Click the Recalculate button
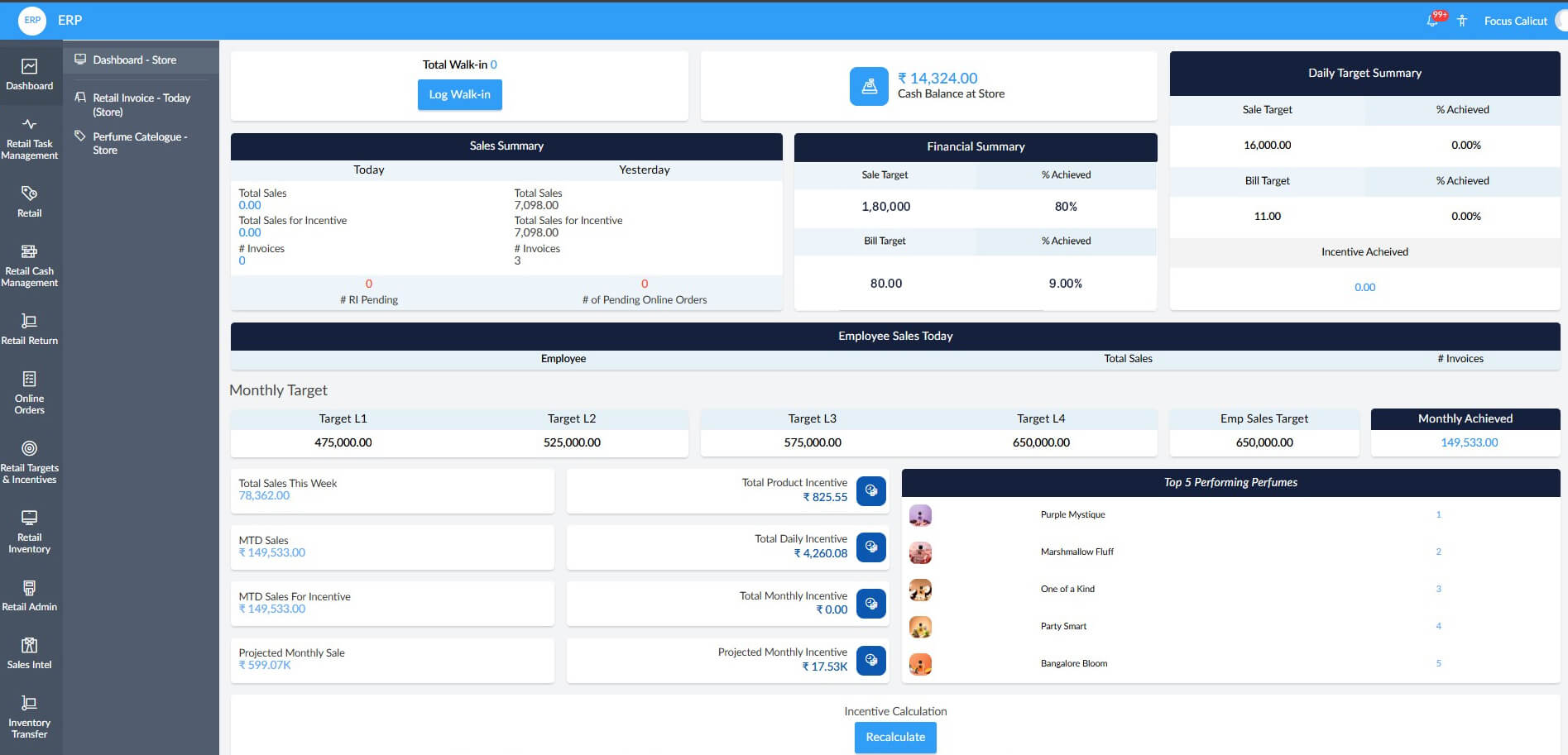This screenshot has height=755, width=1568. (x=895, y=737)
